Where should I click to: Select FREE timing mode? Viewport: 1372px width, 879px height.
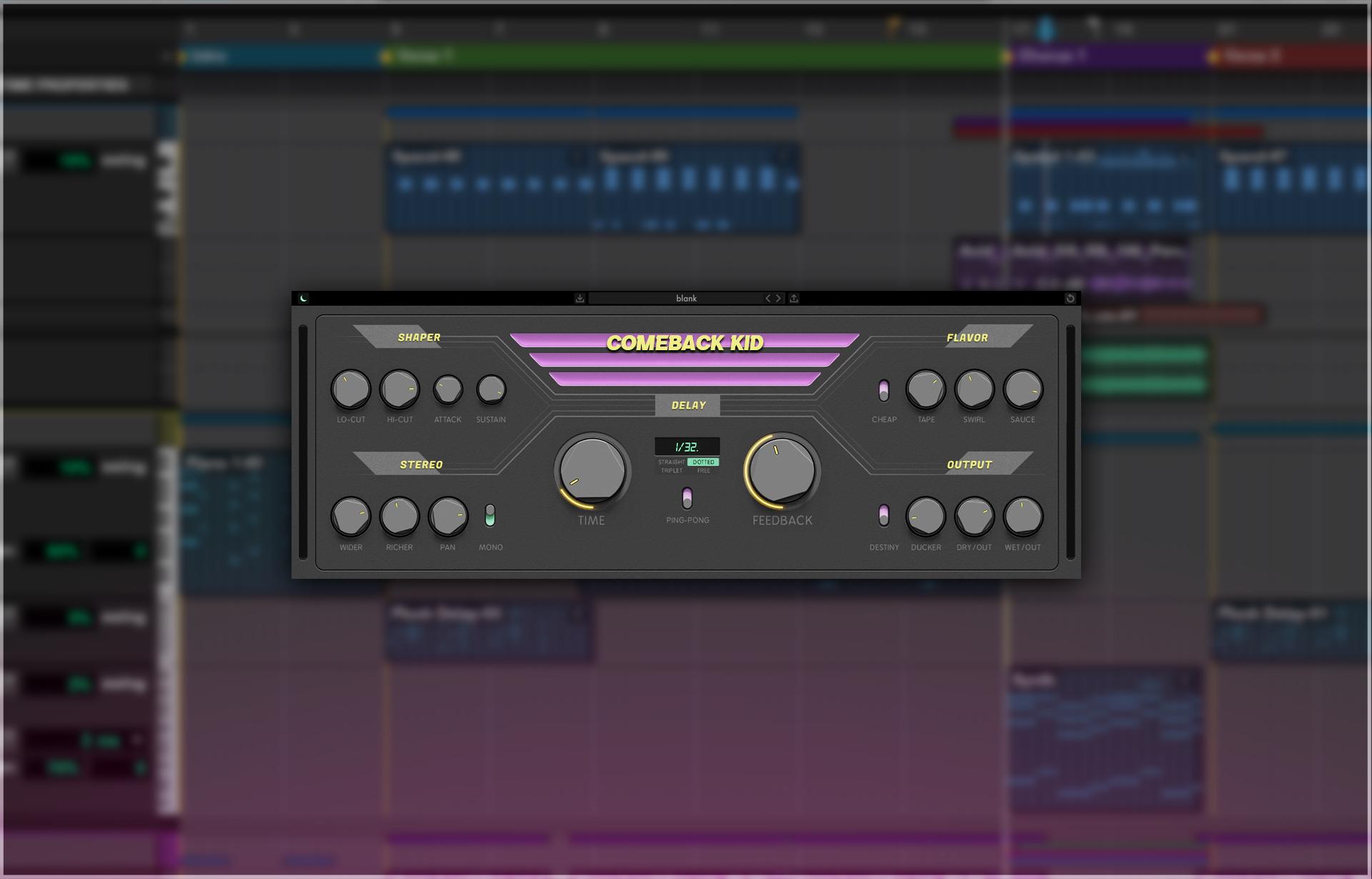pos(704,470)
